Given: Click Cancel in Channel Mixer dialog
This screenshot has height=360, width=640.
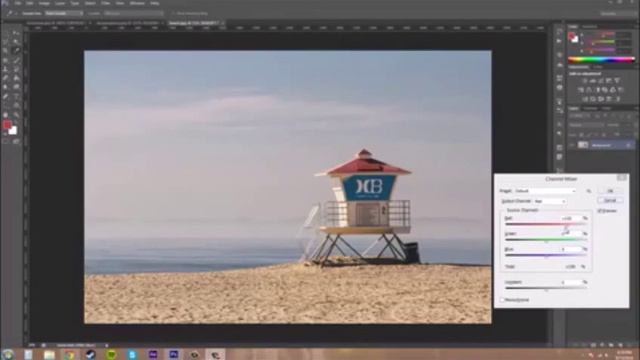Looking at the screenshot, I should coord(610,200).
